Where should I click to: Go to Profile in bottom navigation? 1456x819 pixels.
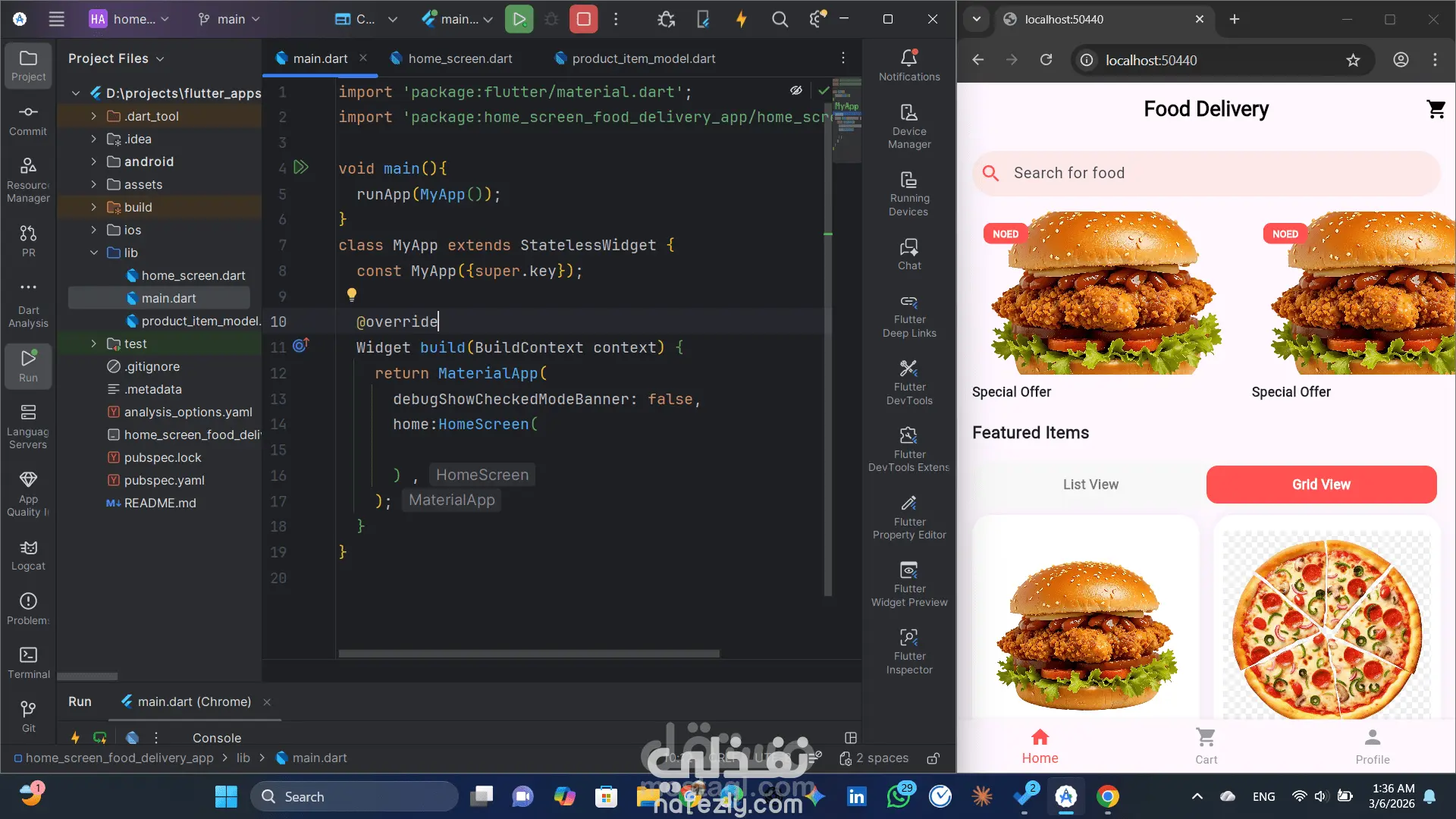(1372, 745)
